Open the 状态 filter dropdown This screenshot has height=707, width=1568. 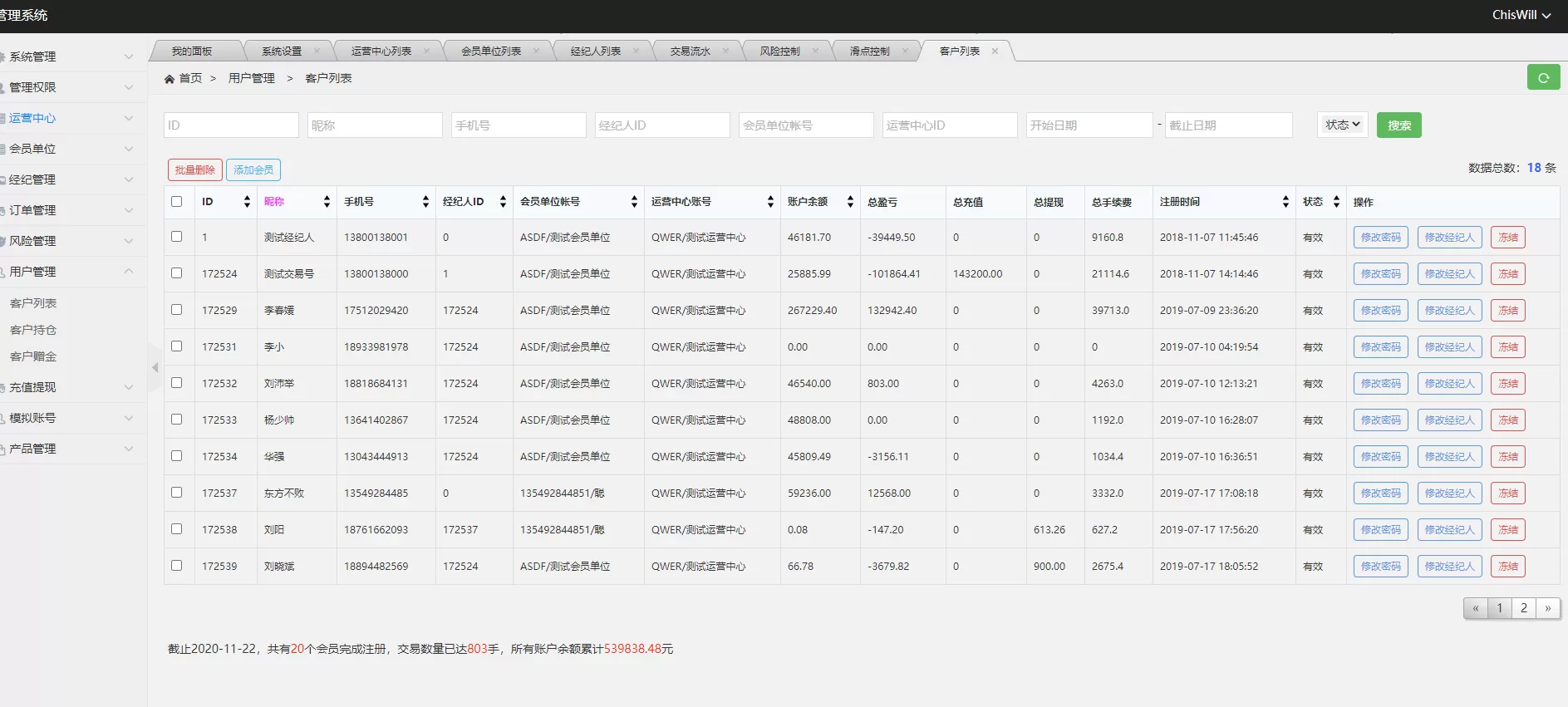(1343, 125)
